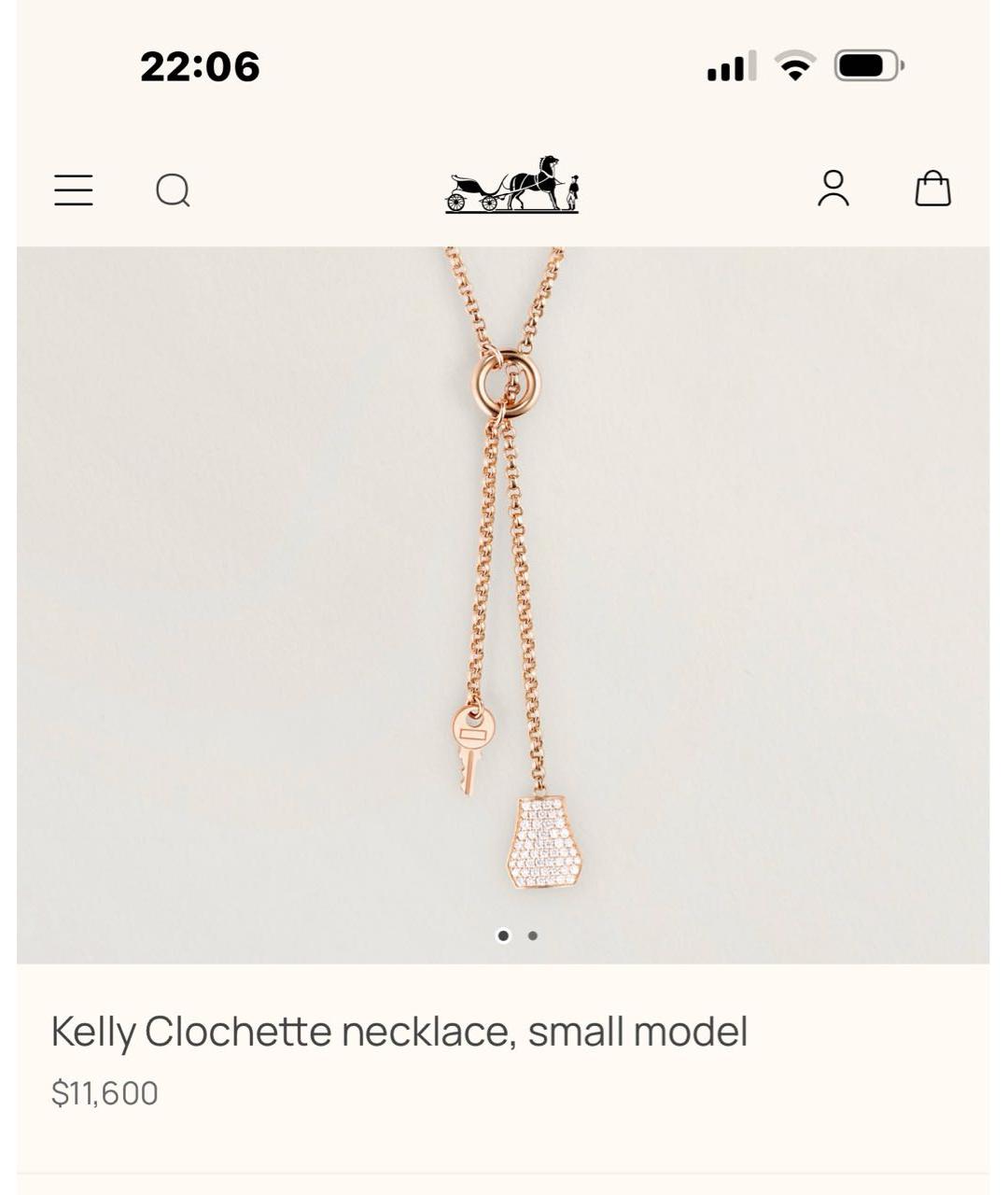Tap the Hermès carriage logo
The height and width of the screenshot is (1195, 1008).
point(511,185)
